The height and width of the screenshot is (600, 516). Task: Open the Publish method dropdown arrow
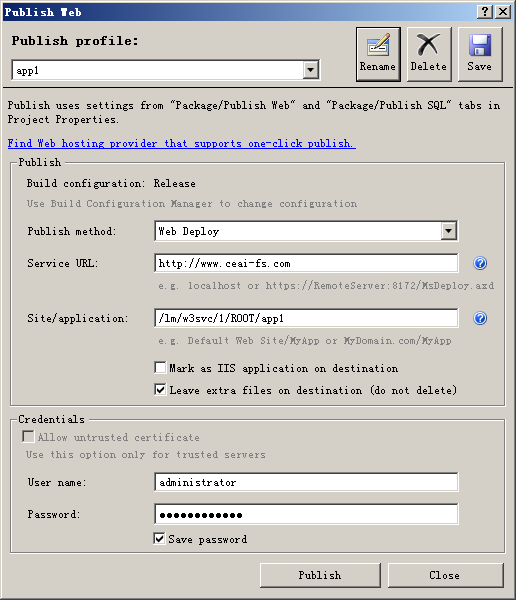tap(449, 231)
